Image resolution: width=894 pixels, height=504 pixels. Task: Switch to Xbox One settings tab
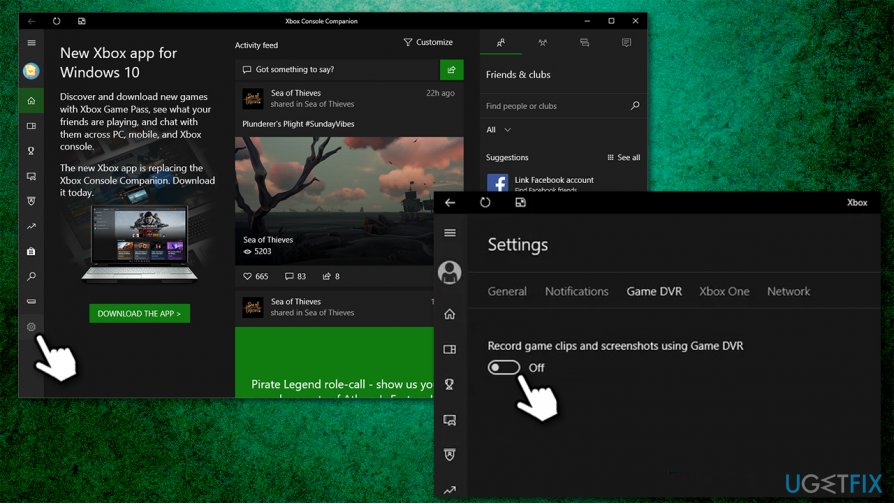724,291
